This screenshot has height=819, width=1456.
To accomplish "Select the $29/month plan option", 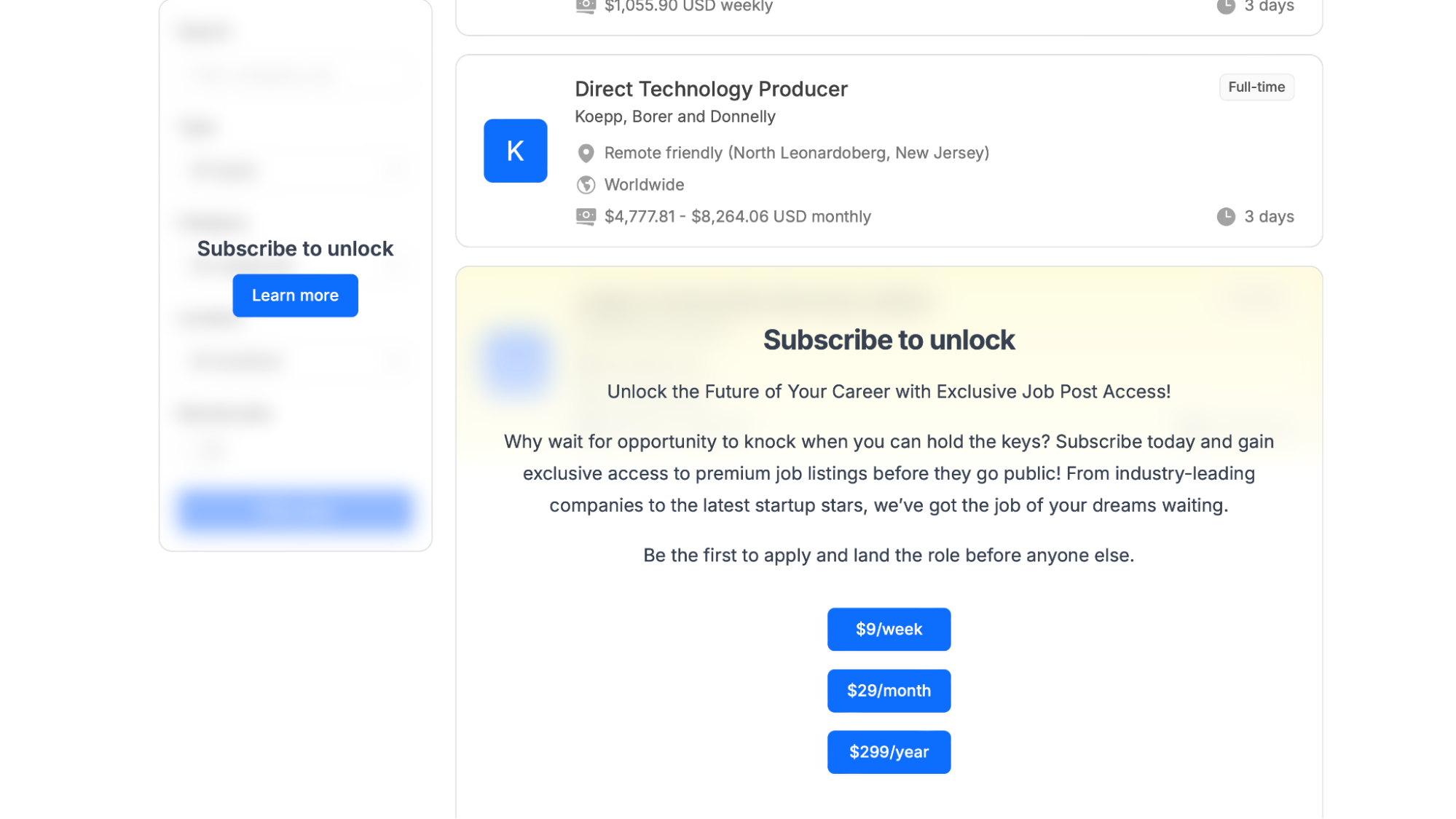I will pos(889,690).
